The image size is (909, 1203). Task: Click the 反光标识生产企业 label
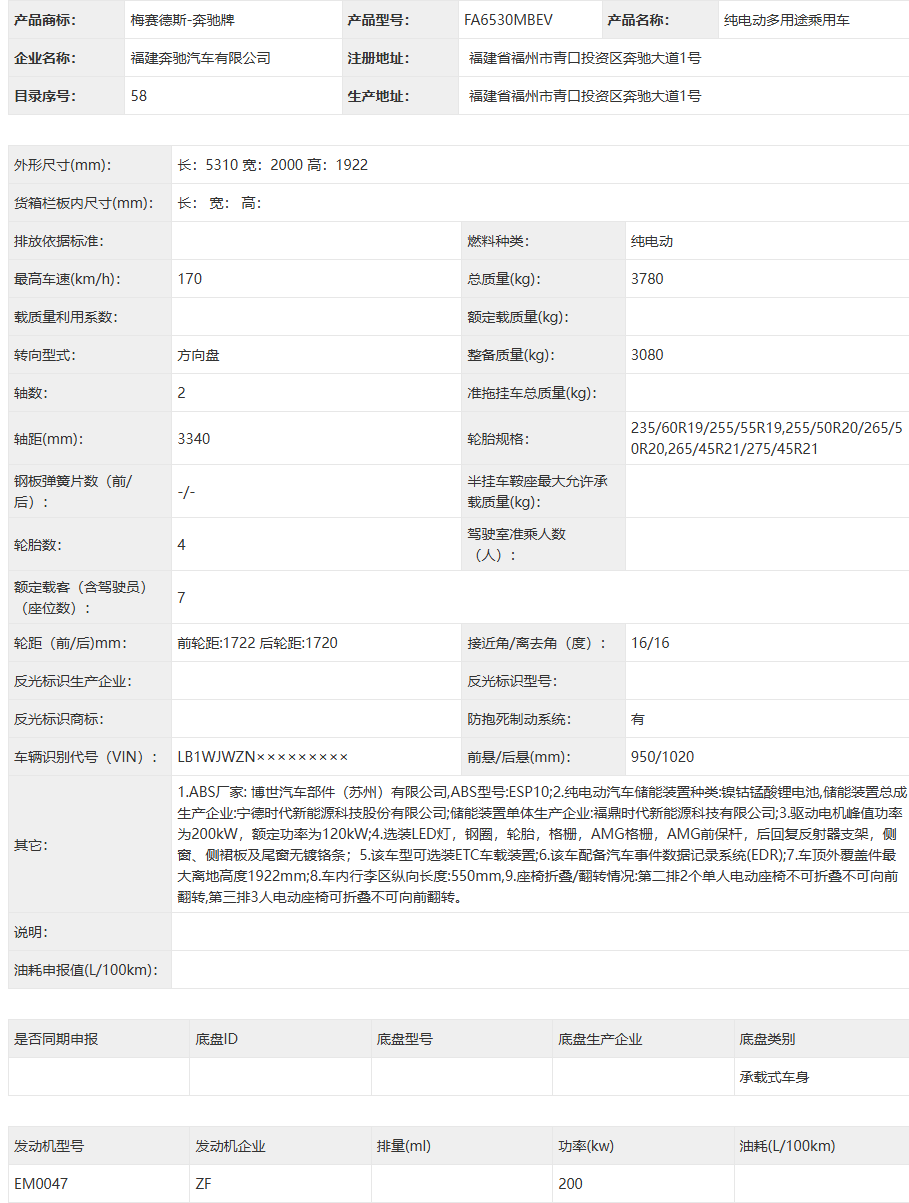[x=73, y=681]
